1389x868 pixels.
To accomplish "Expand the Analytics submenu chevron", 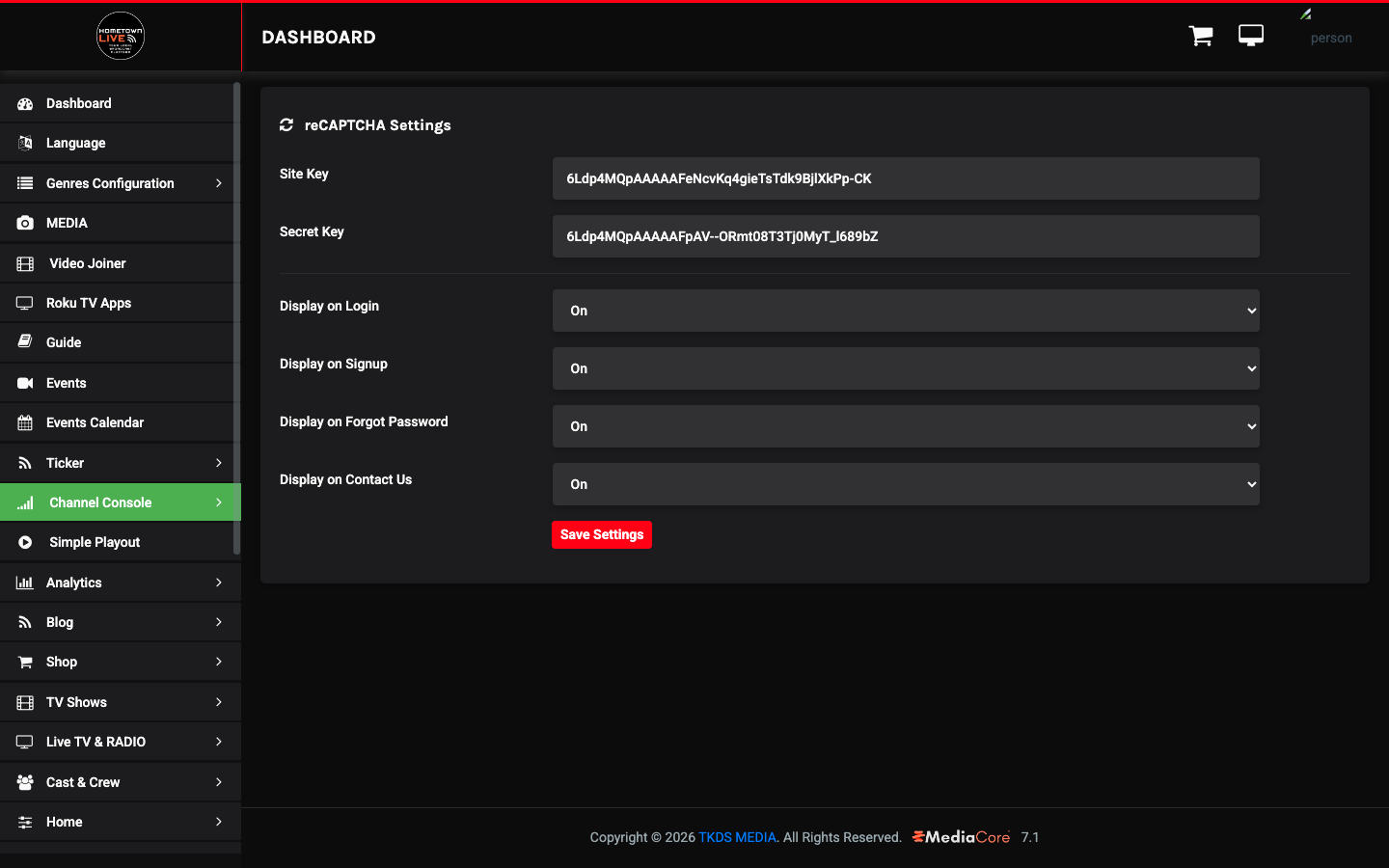I will tap(219, 583).
